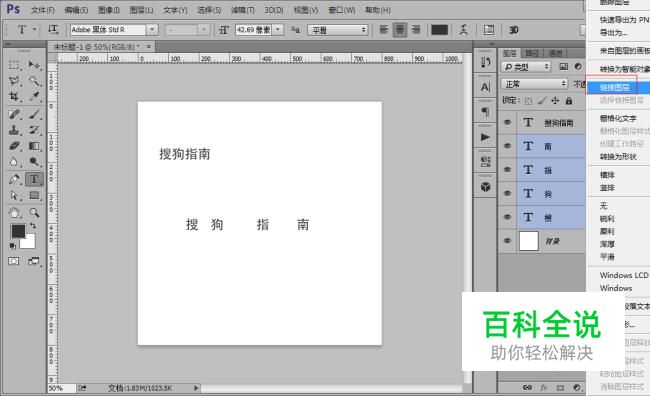Select the Crop tool
The image size is (650, 396).
coord(14,96)
